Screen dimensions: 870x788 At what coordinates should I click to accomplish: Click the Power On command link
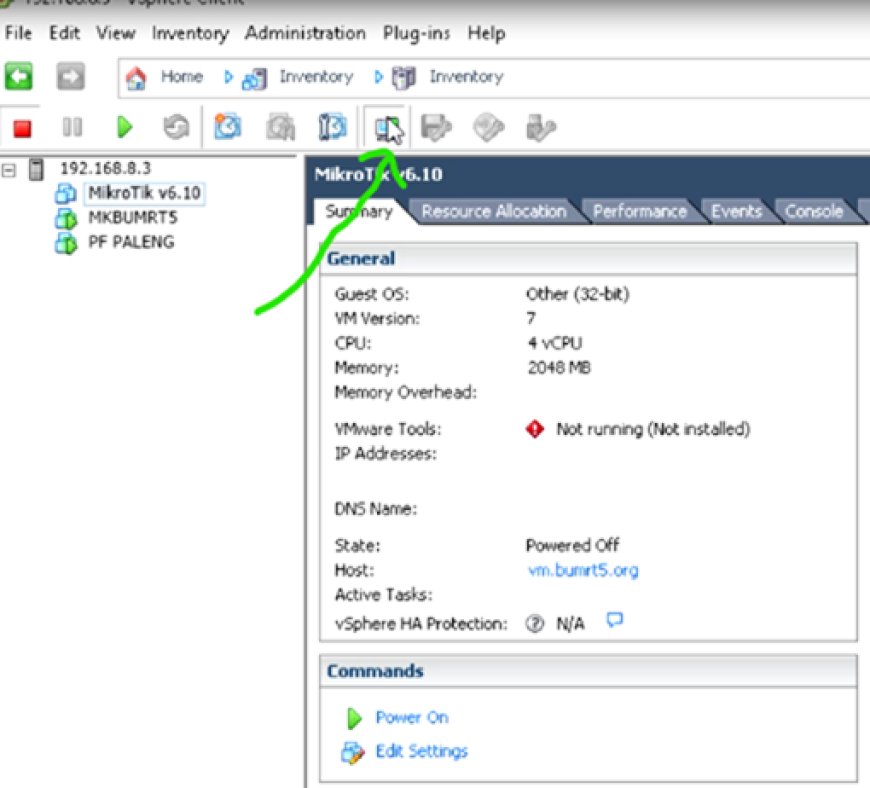click(412, 718)
